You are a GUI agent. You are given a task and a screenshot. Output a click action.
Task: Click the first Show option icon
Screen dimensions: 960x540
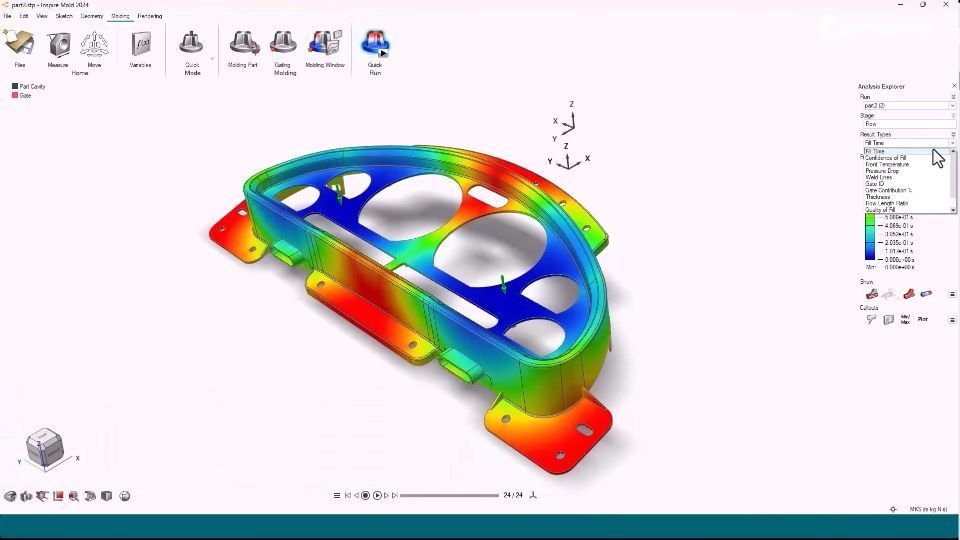(872, 294)
